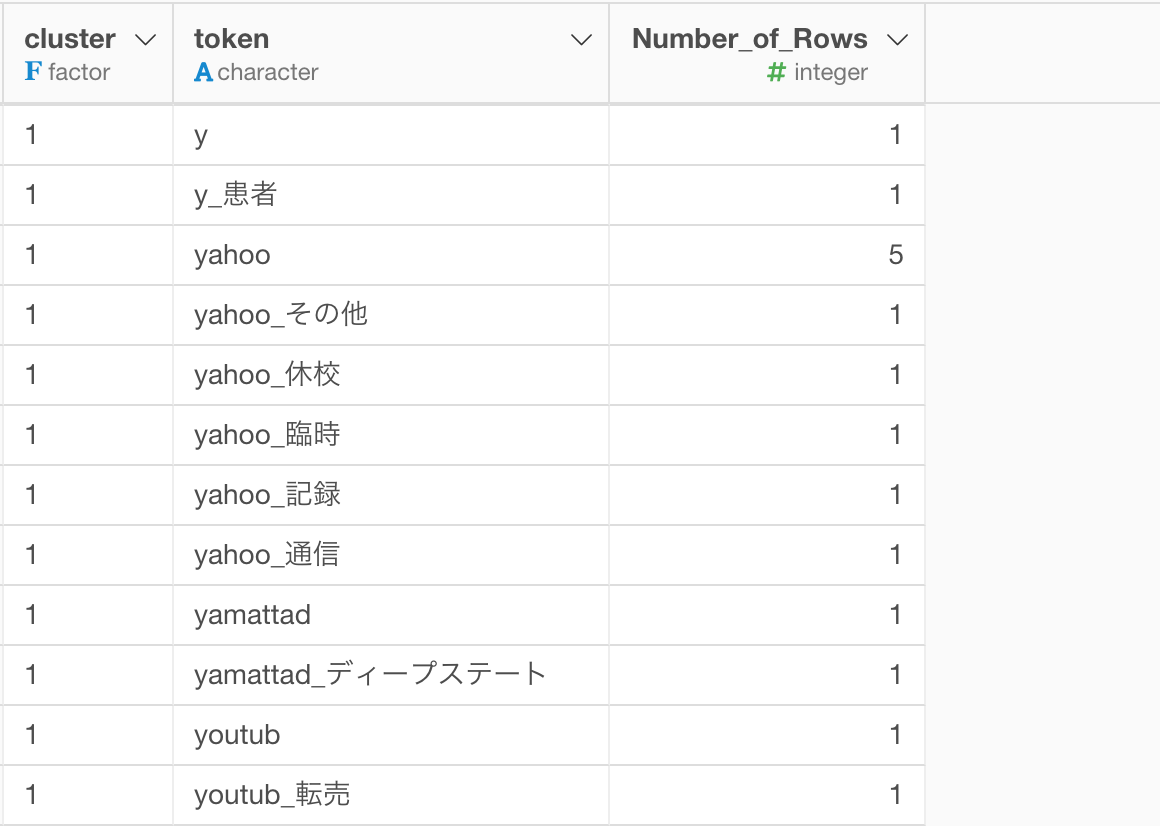Expand the Number_of_Rows column menu chevron
The height and width of the screenshot is (826, 1160).
tap(897, 40)
